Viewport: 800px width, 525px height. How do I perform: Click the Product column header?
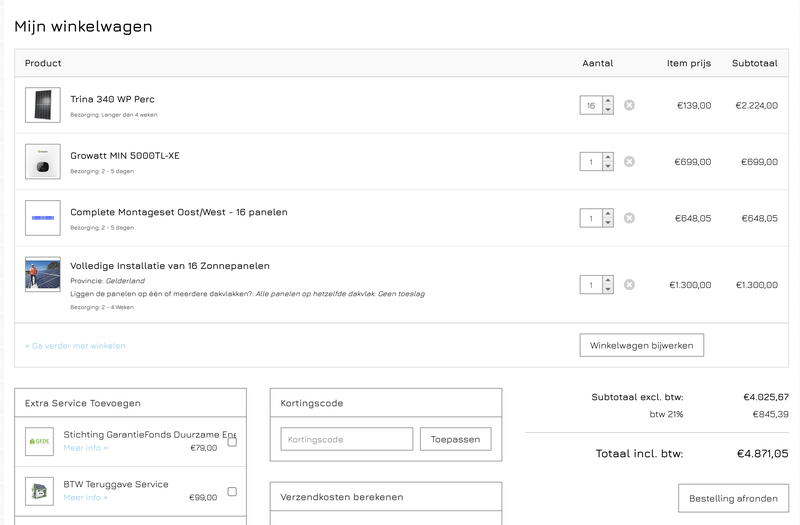pos(43,63)
